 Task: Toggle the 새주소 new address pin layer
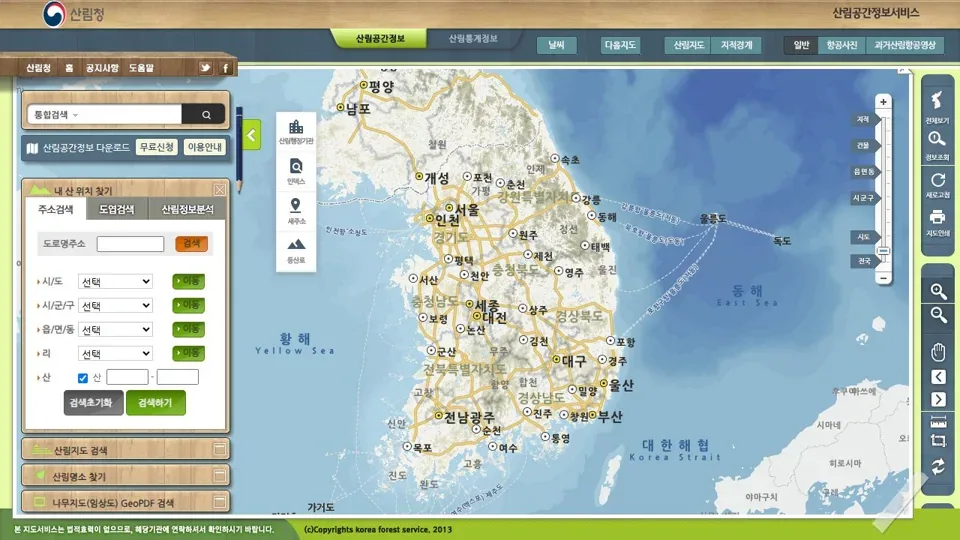(x=296, y=211)
